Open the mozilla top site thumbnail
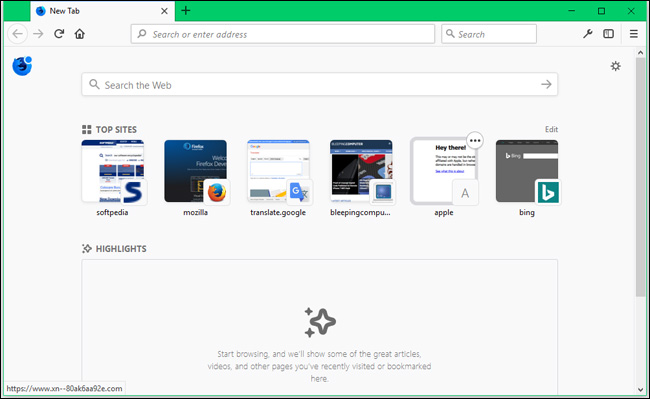Image resolution: width=650 pixels, height=399 pixels. click(196, 171)
